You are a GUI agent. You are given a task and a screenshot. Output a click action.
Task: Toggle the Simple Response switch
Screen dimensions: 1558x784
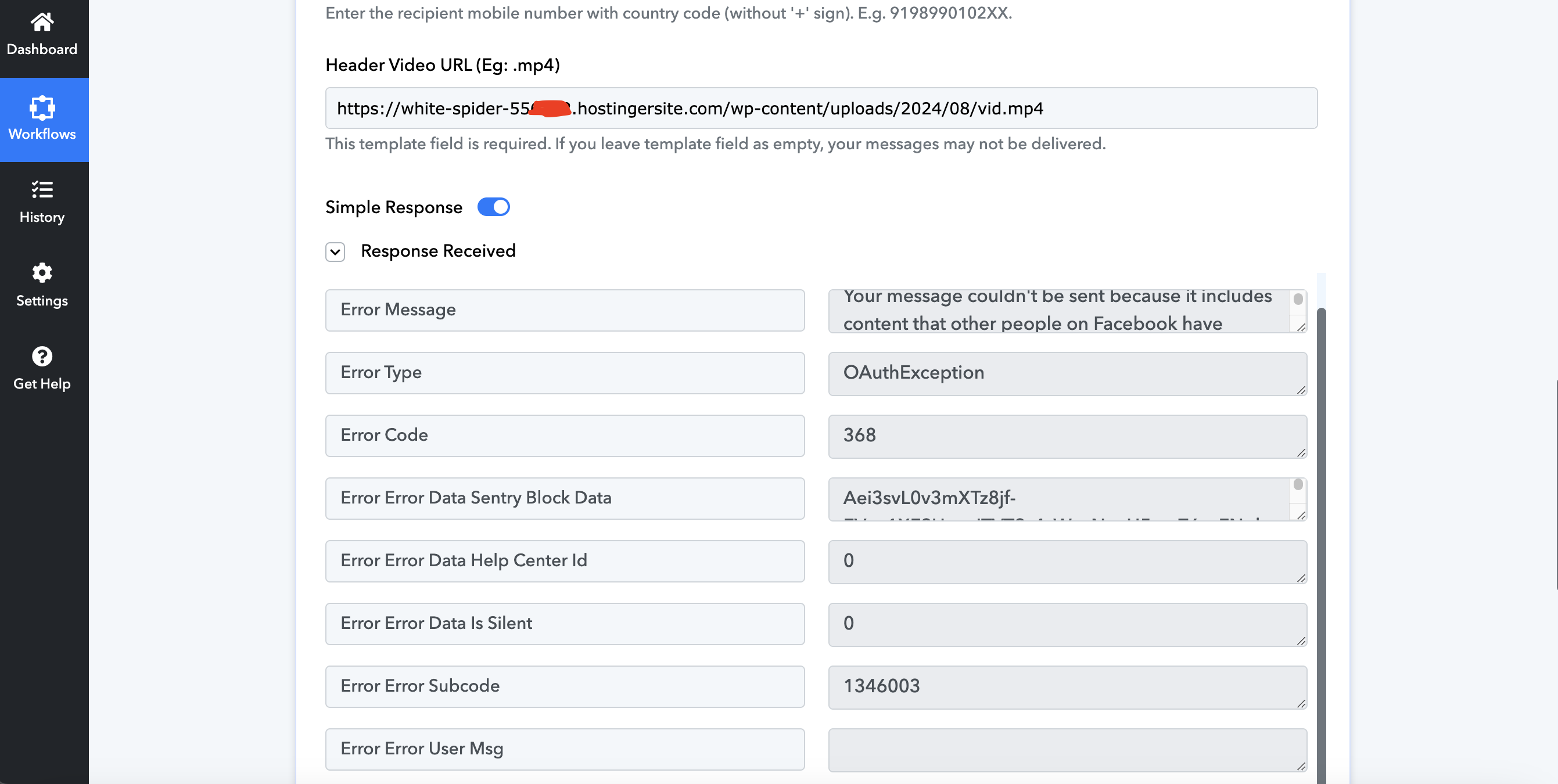(x=494, y=207)
